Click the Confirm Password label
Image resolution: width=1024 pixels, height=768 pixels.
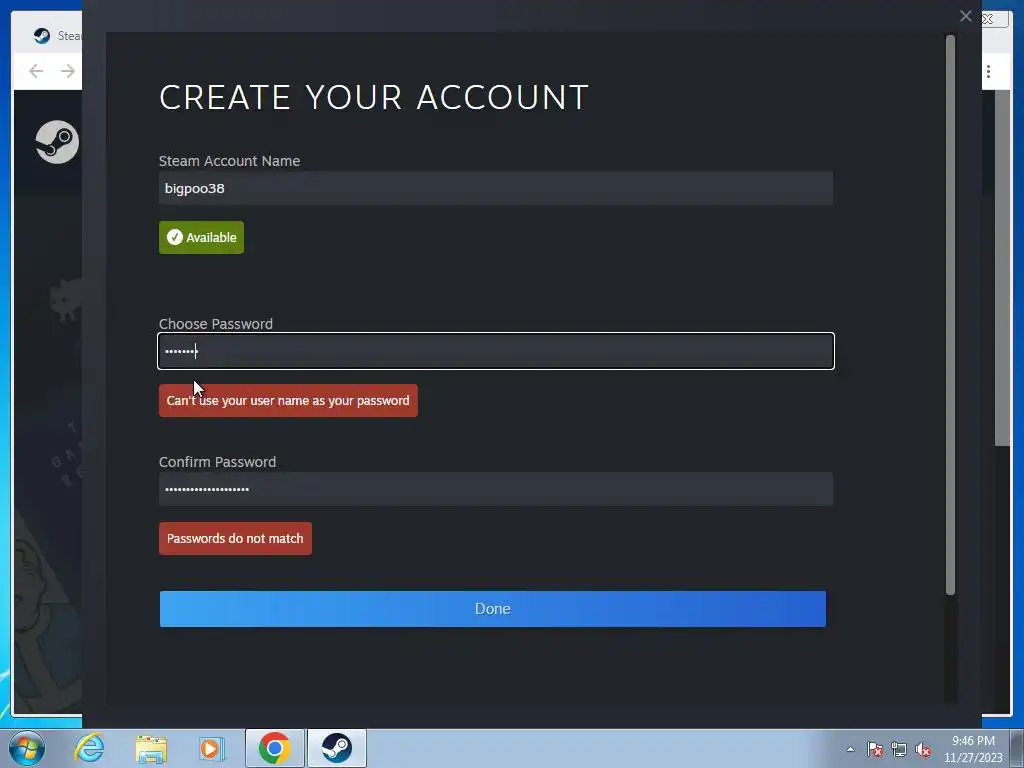coord(217,462)
